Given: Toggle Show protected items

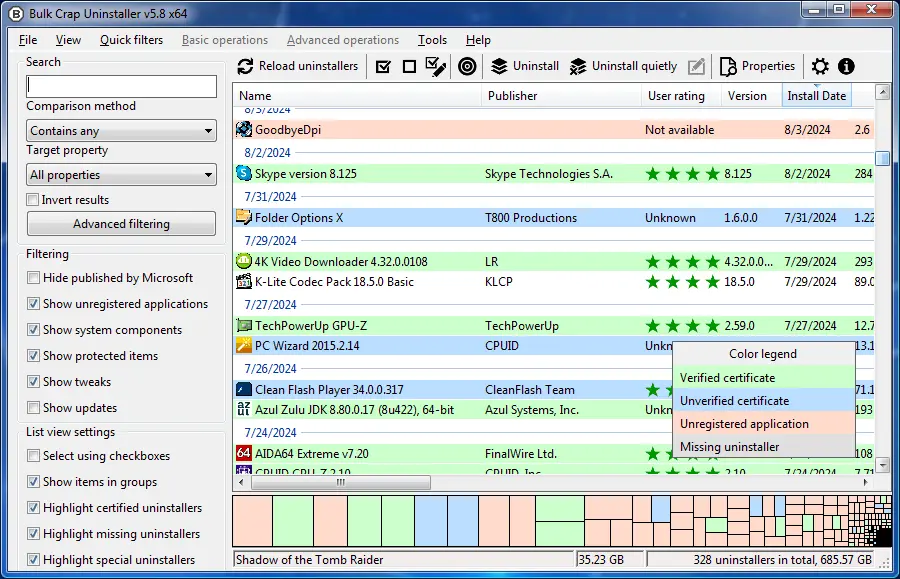Looking at the screenshot, I should tap(33, 356).
